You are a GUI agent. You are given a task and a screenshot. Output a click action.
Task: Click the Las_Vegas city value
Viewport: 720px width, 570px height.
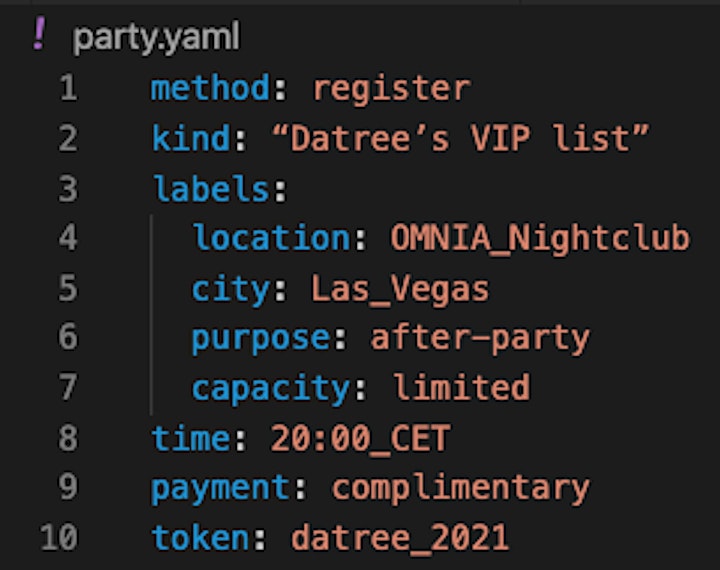pyautogui.click(x=400, y=290)
